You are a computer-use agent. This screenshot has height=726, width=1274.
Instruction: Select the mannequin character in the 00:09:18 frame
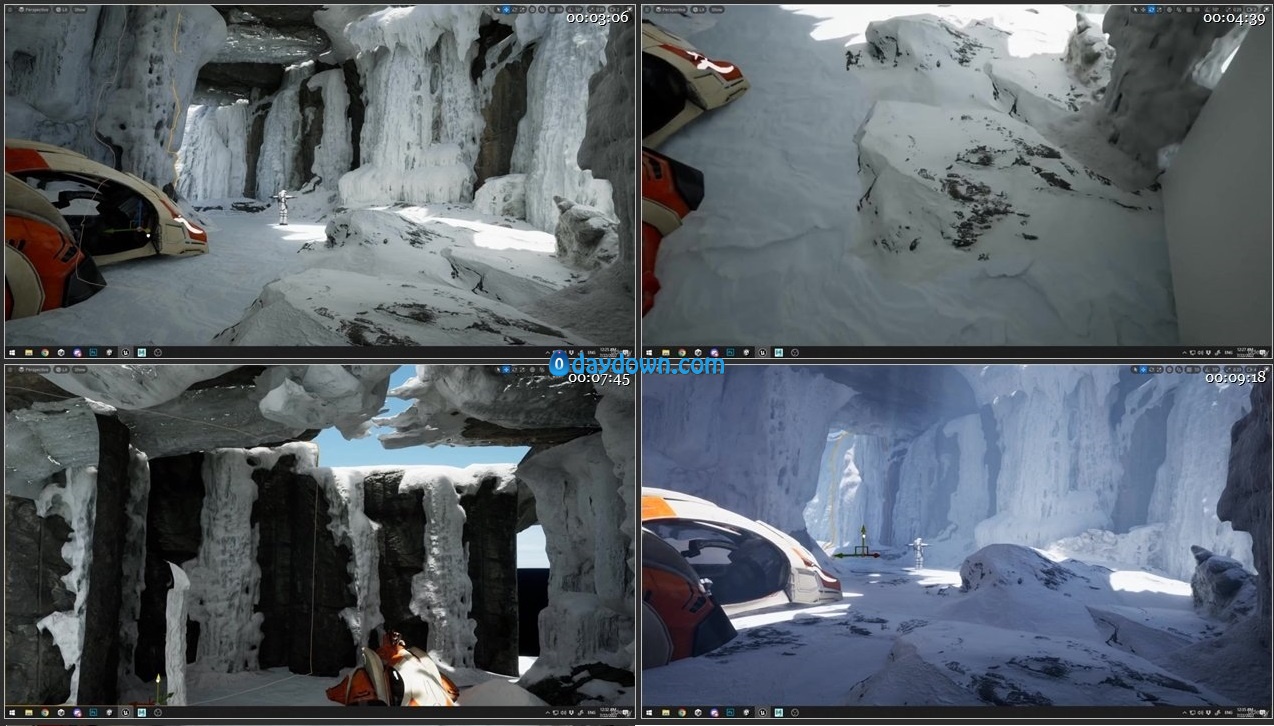coord(917,553)
